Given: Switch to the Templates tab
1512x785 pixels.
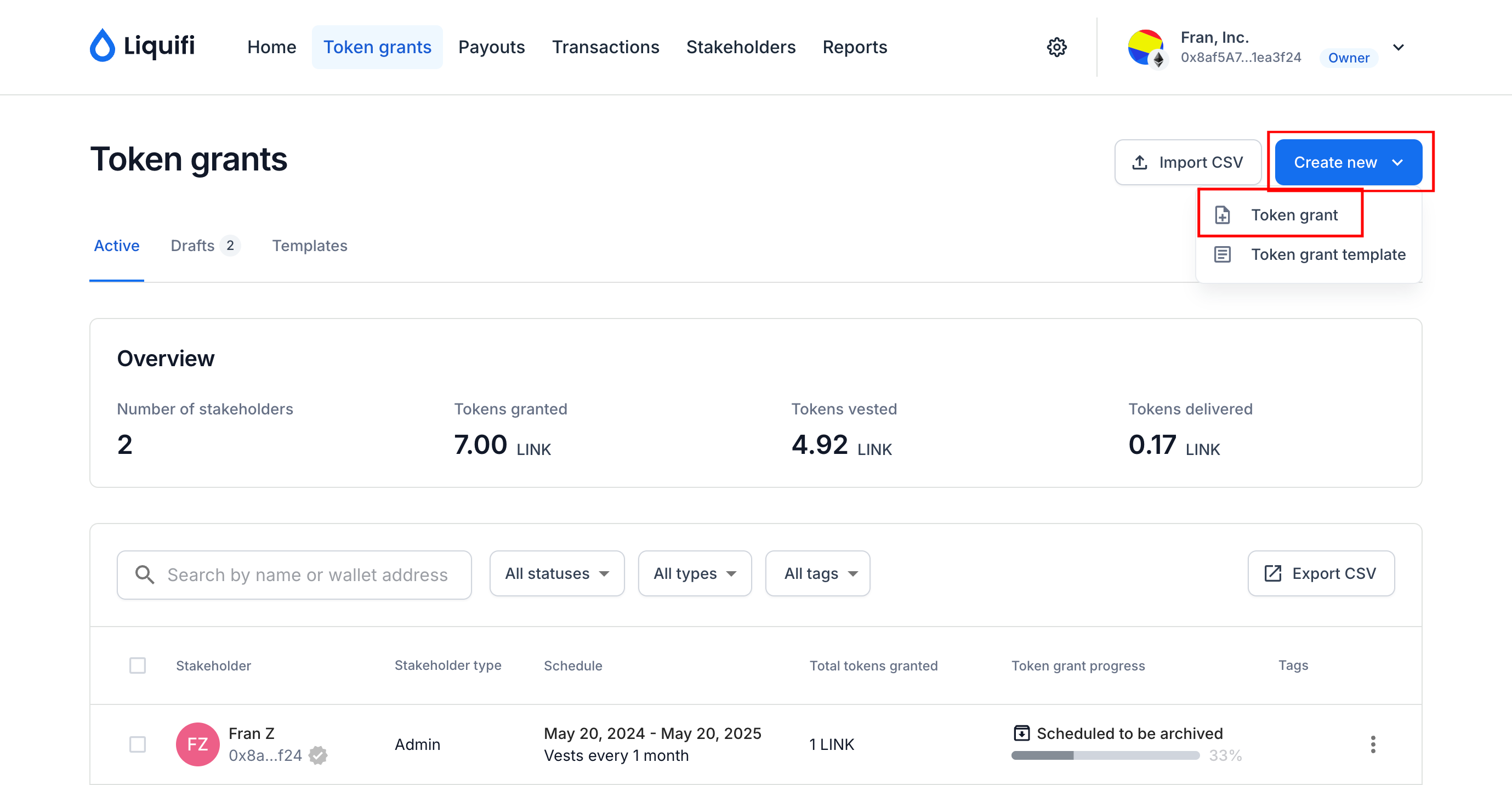Looking at the screenshot, I should tap(309, 246).
